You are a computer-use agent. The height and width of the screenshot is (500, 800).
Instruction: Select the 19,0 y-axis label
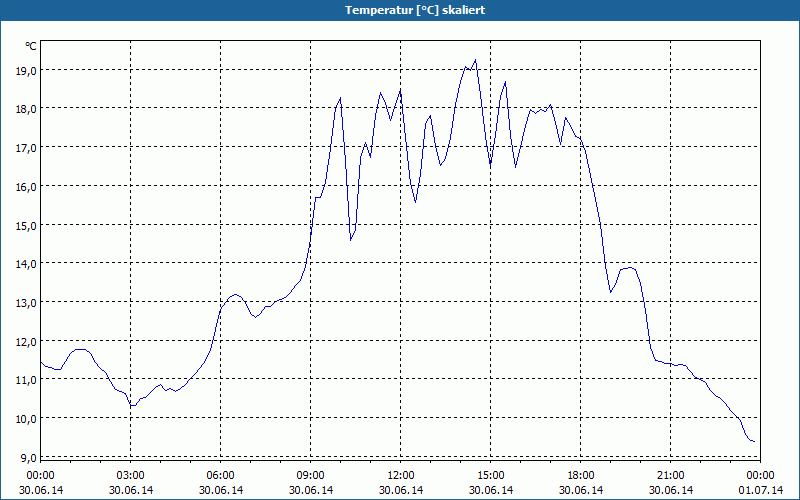click(x=26, y=70)
